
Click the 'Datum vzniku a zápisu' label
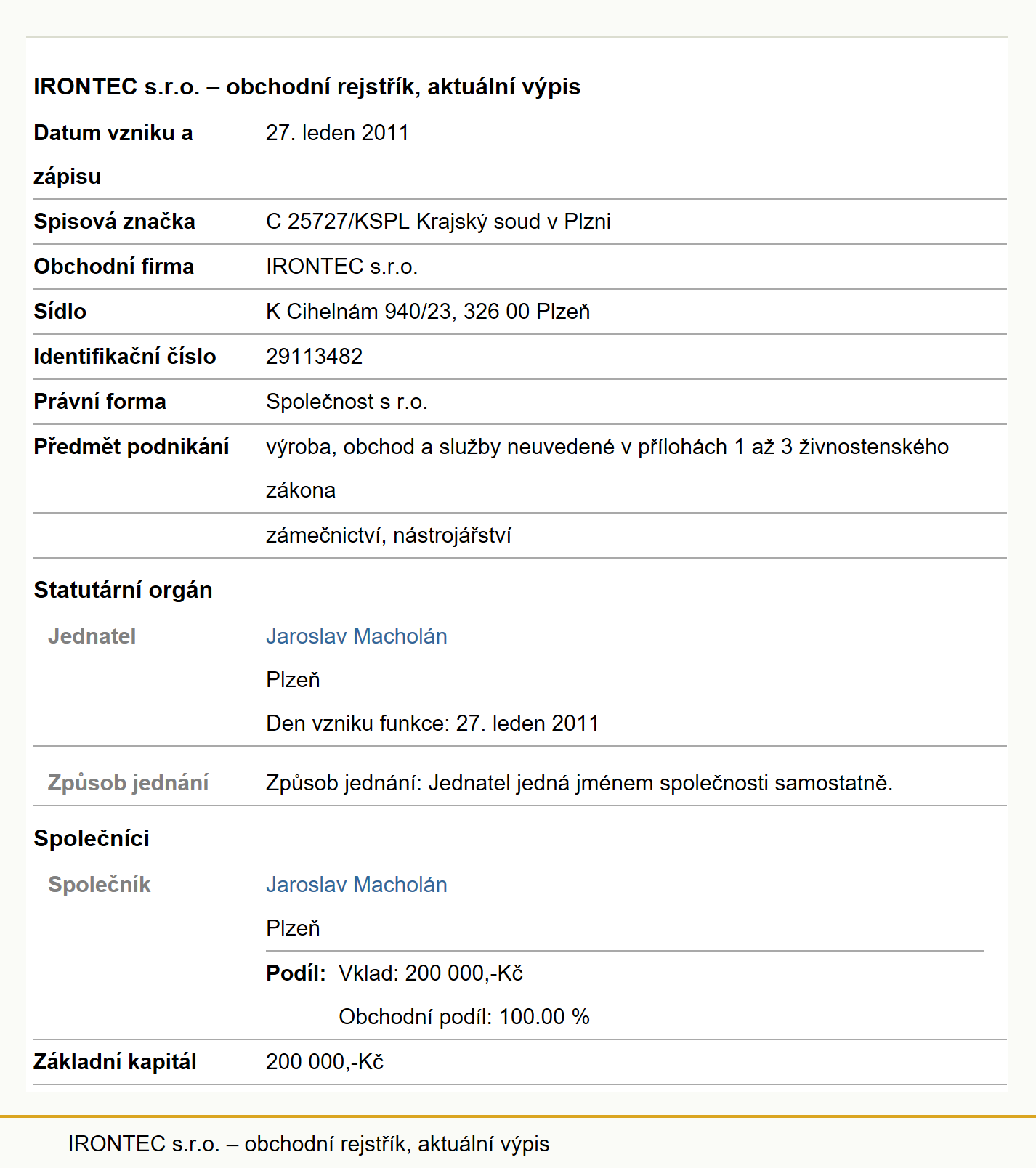(x=113, y=155)
